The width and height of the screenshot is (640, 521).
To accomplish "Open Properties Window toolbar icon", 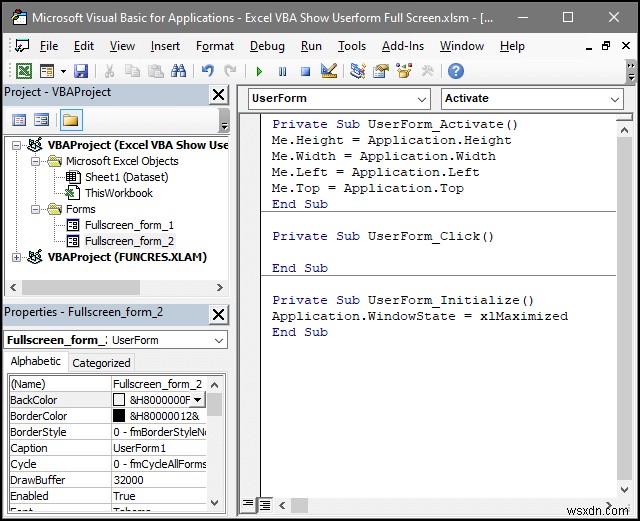I will (381, 71).
